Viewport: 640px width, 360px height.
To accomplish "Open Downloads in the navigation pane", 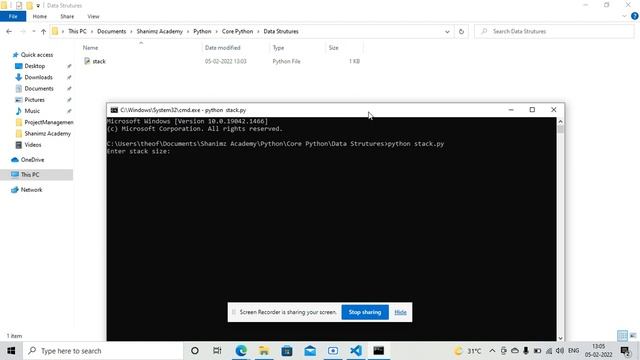I will (38, 77).
